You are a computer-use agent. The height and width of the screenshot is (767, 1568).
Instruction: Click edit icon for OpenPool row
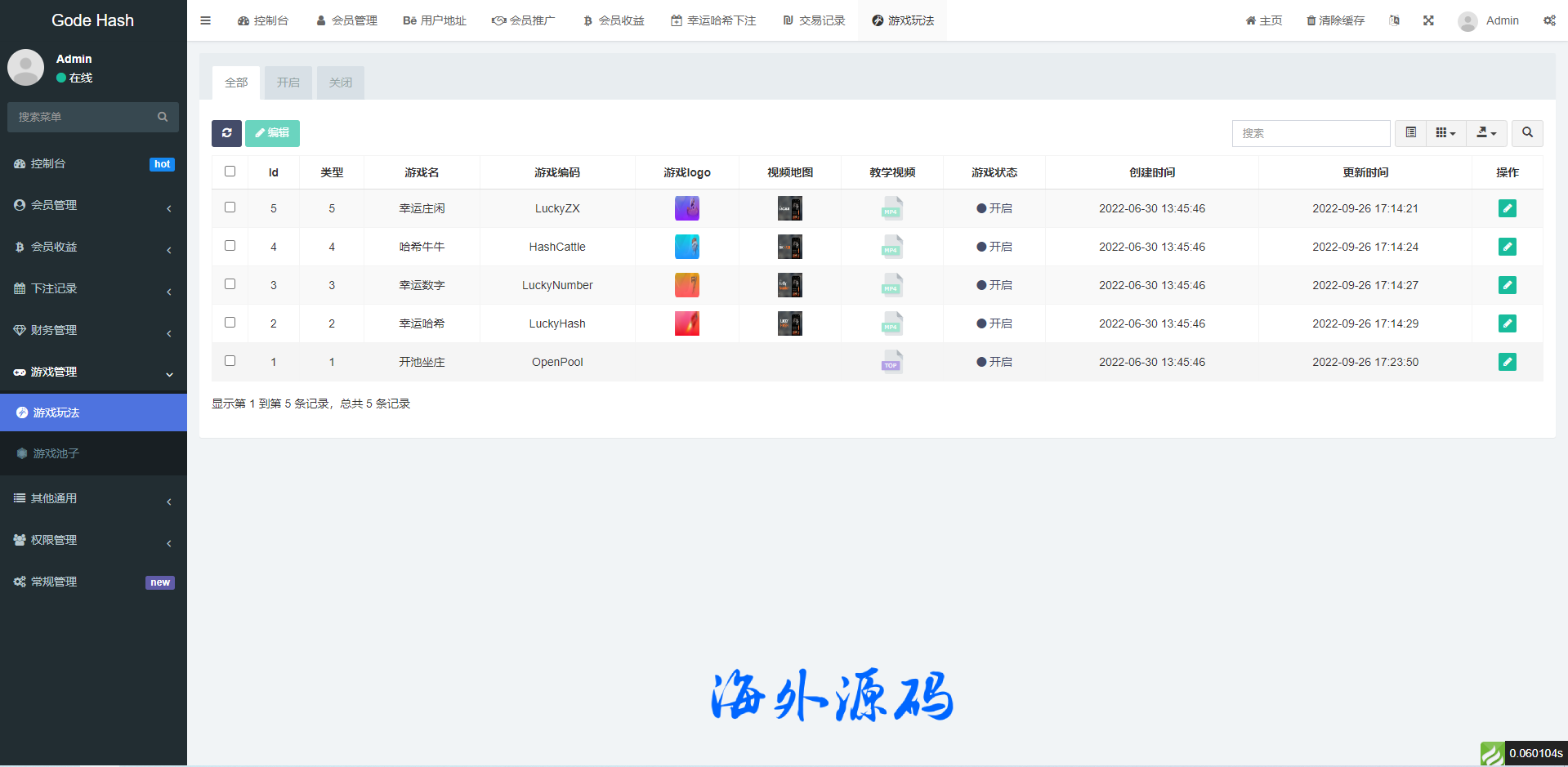pyautogui.click(x=1507, y=362)
